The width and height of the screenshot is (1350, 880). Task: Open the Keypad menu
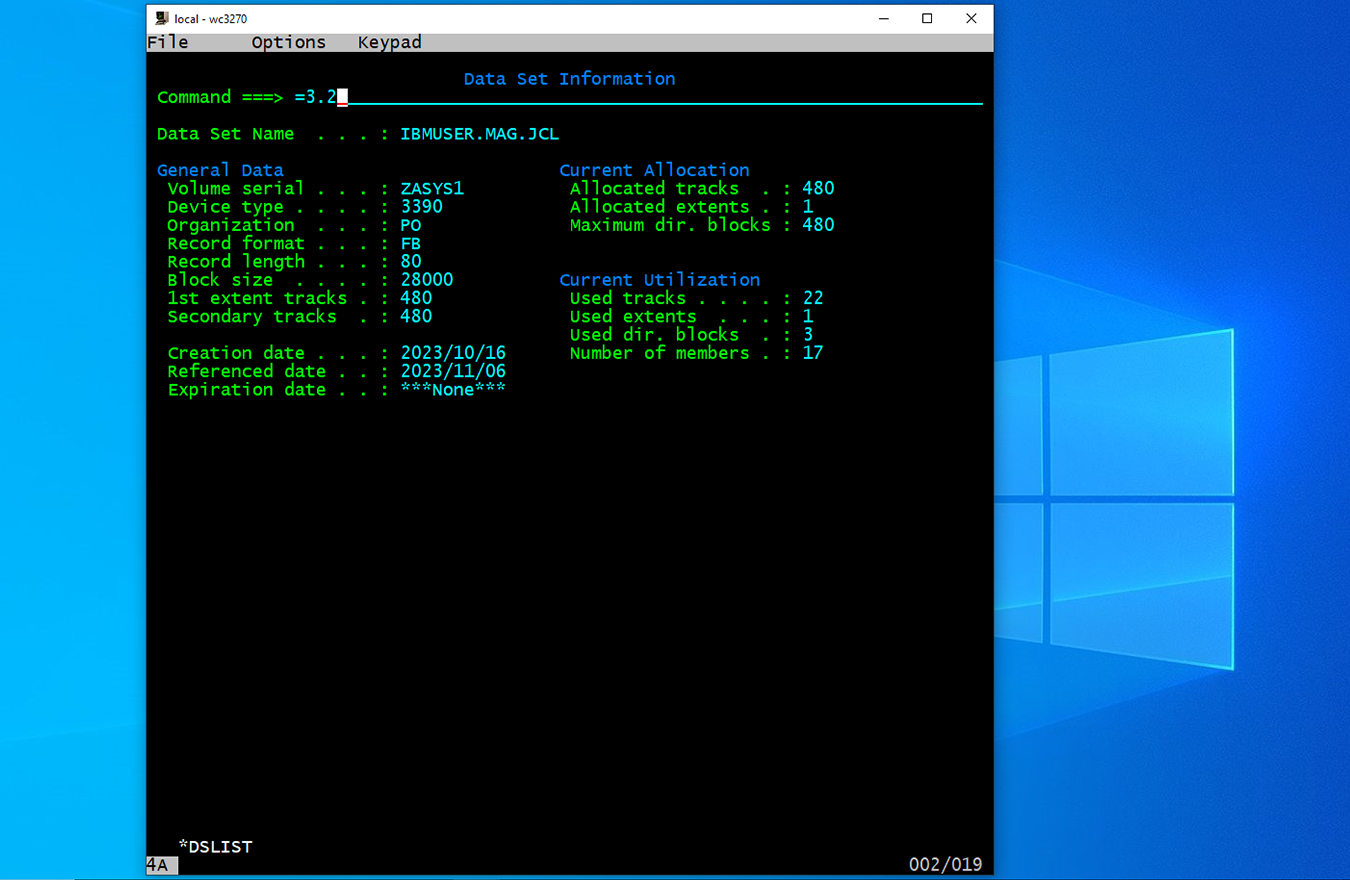389,42
